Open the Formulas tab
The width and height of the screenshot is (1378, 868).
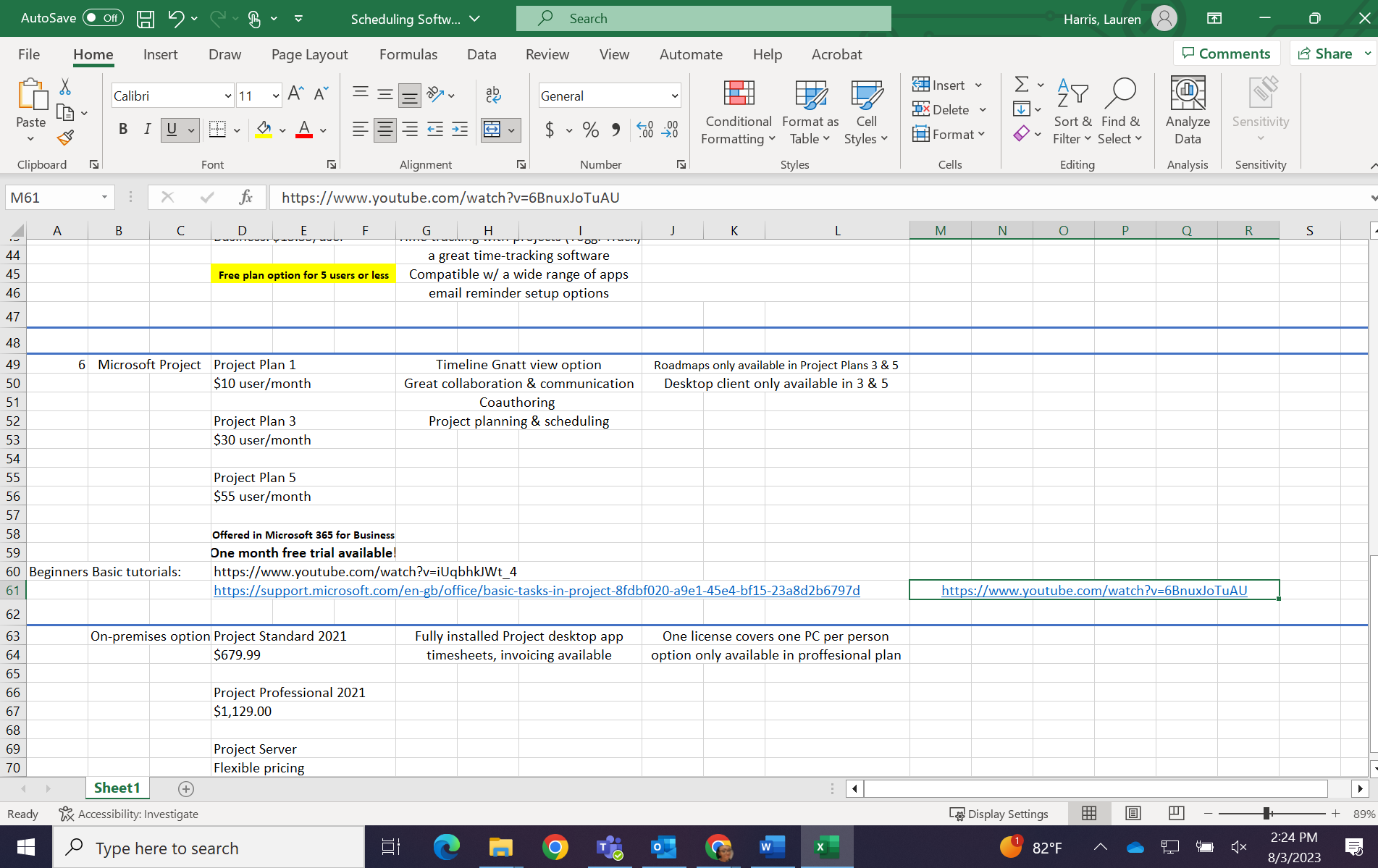pyautogui.click(x=408, y=54)
